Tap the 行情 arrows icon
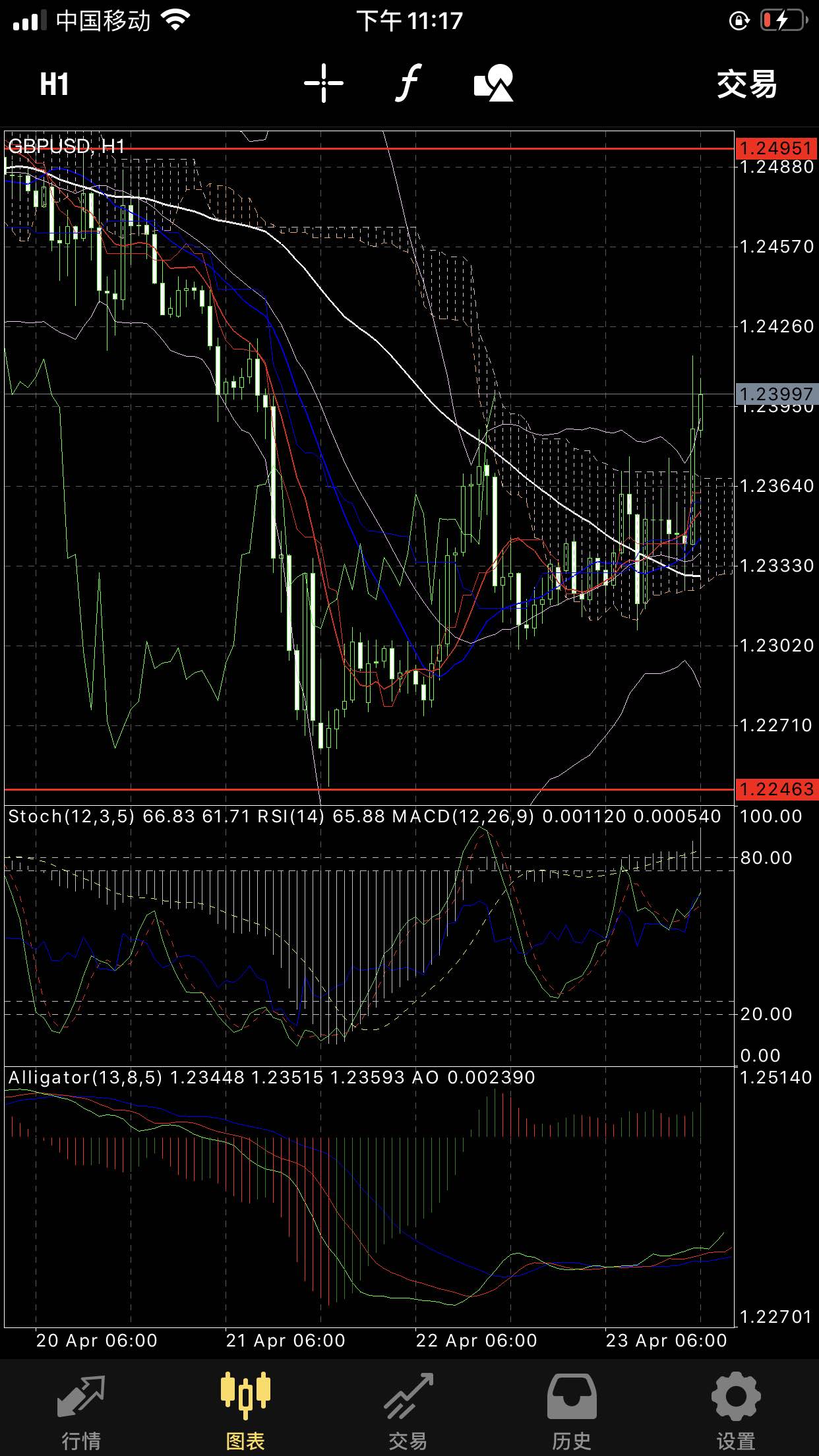 tap(81, 1396)
